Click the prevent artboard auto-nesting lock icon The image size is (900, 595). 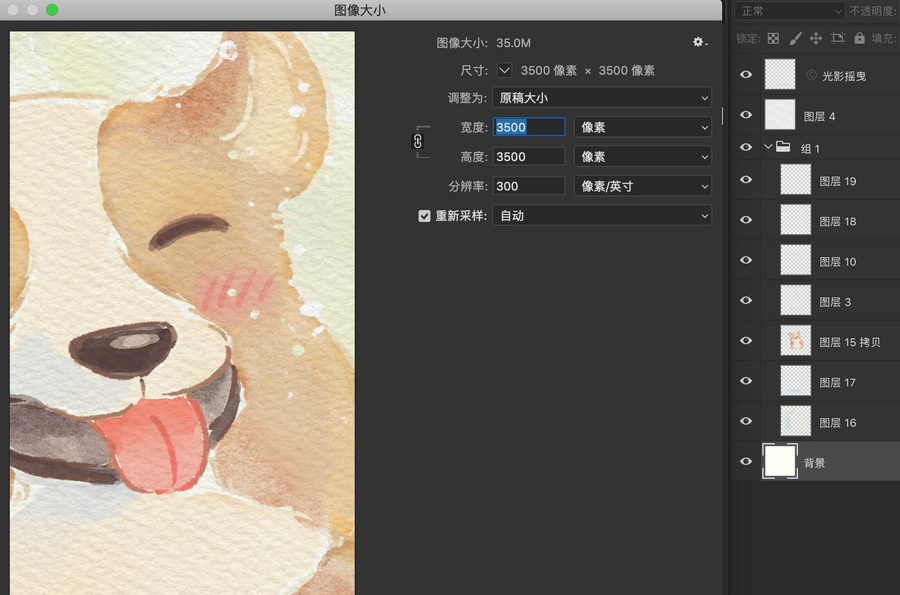pos(838,38)
